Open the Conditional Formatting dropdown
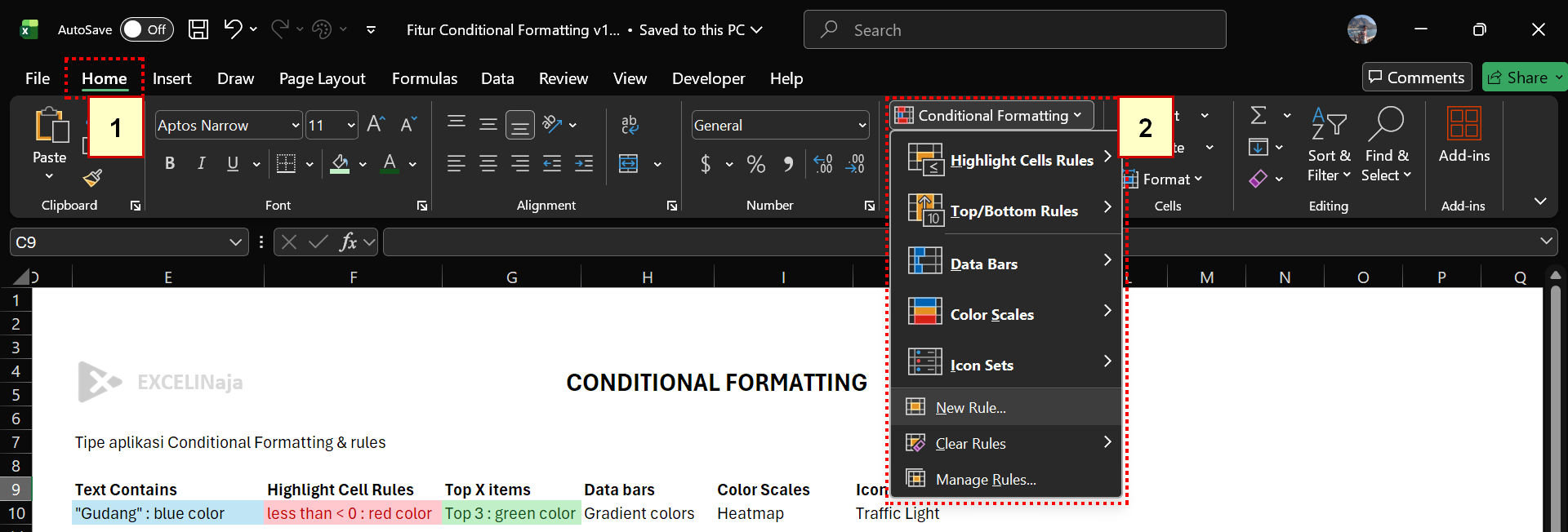Screen dimensions: 1568x532 click(991, 115)
